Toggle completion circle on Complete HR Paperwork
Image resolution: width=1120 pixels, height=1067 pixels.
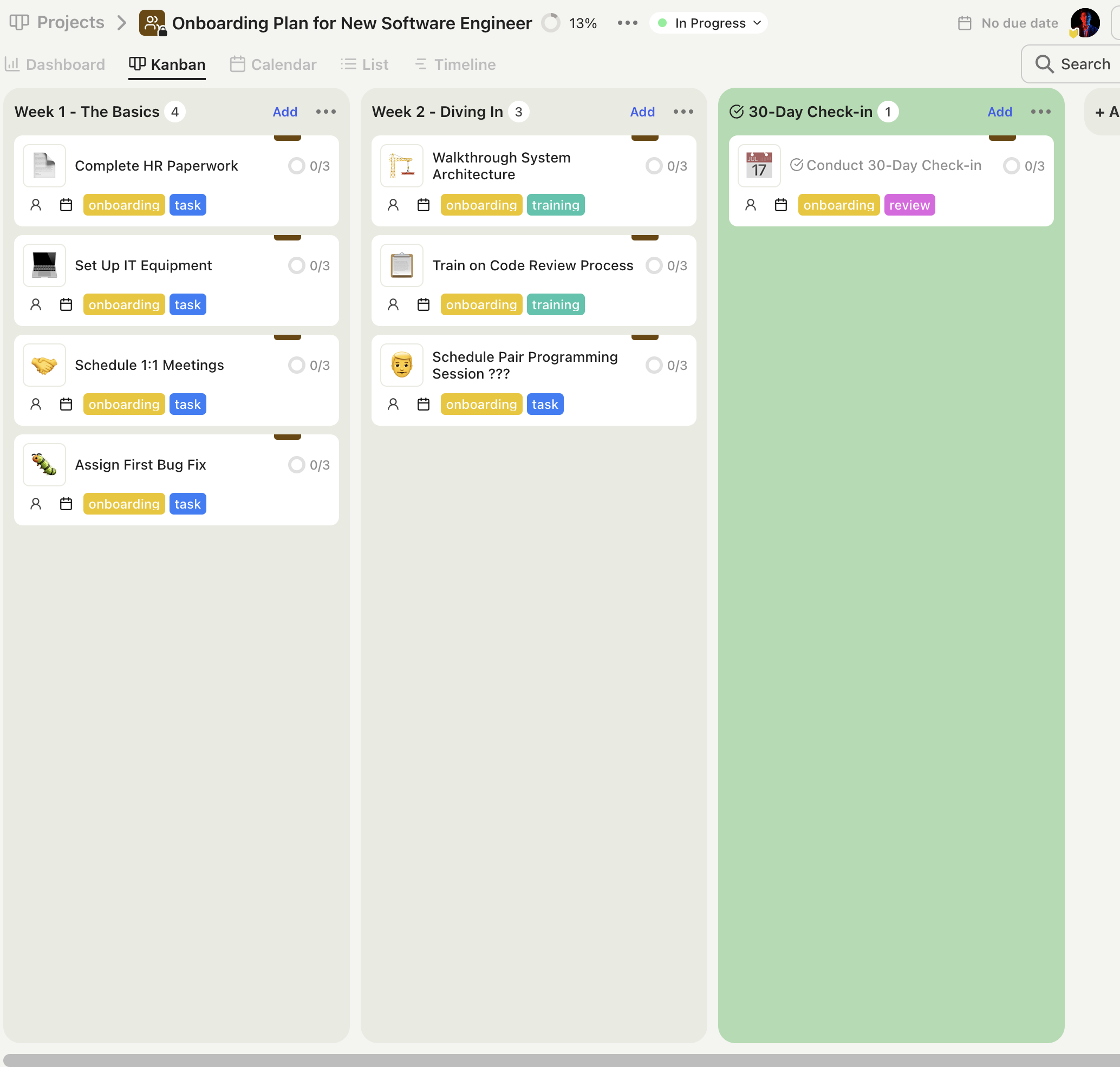click(296, 166)
